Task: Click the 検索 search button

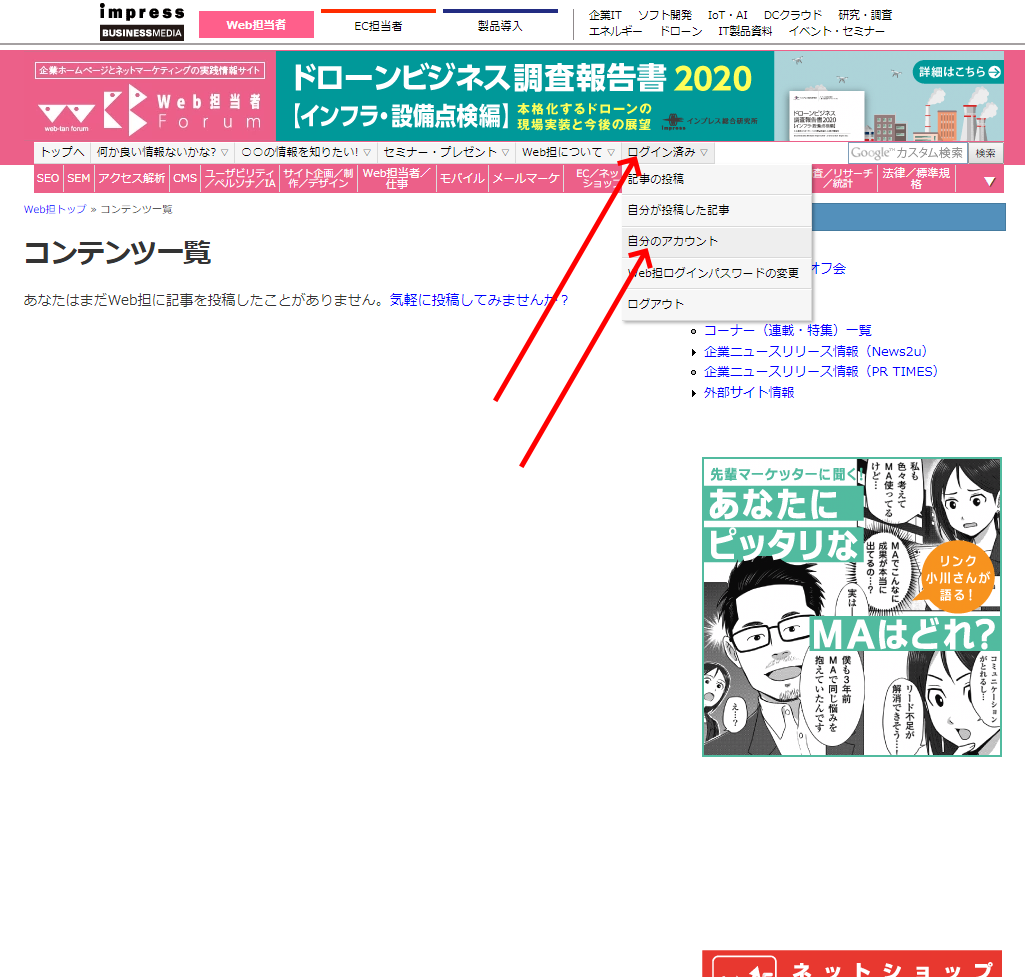Action: tap(985, 153)
